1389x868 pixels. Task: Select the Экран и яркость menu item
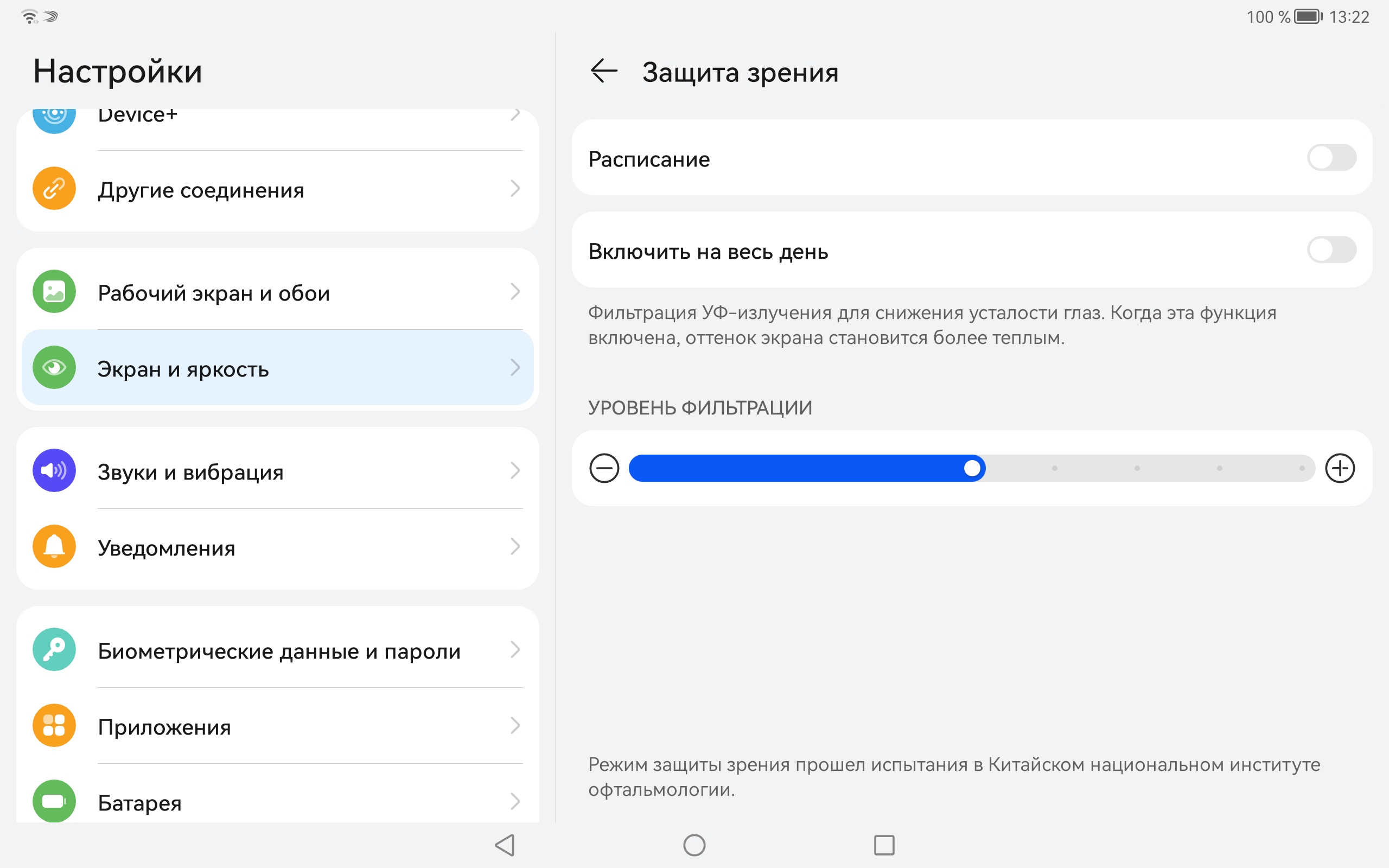click(x=278, y=368)
